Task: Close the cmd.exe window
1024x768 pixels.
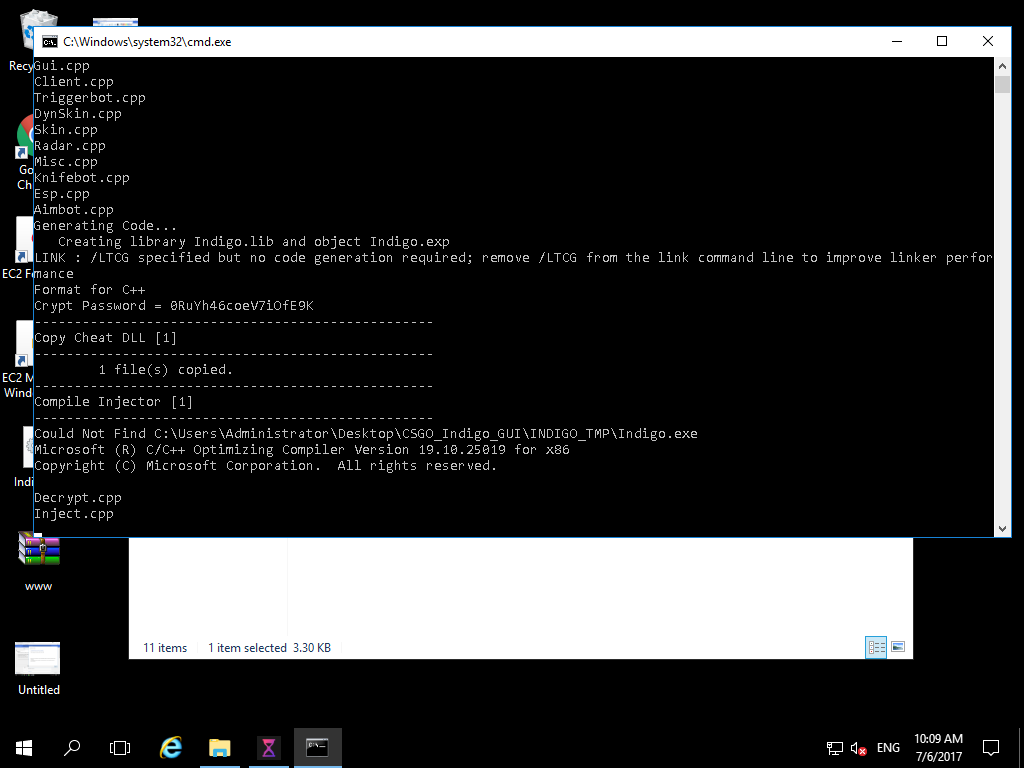Action: tap(987, 42)
